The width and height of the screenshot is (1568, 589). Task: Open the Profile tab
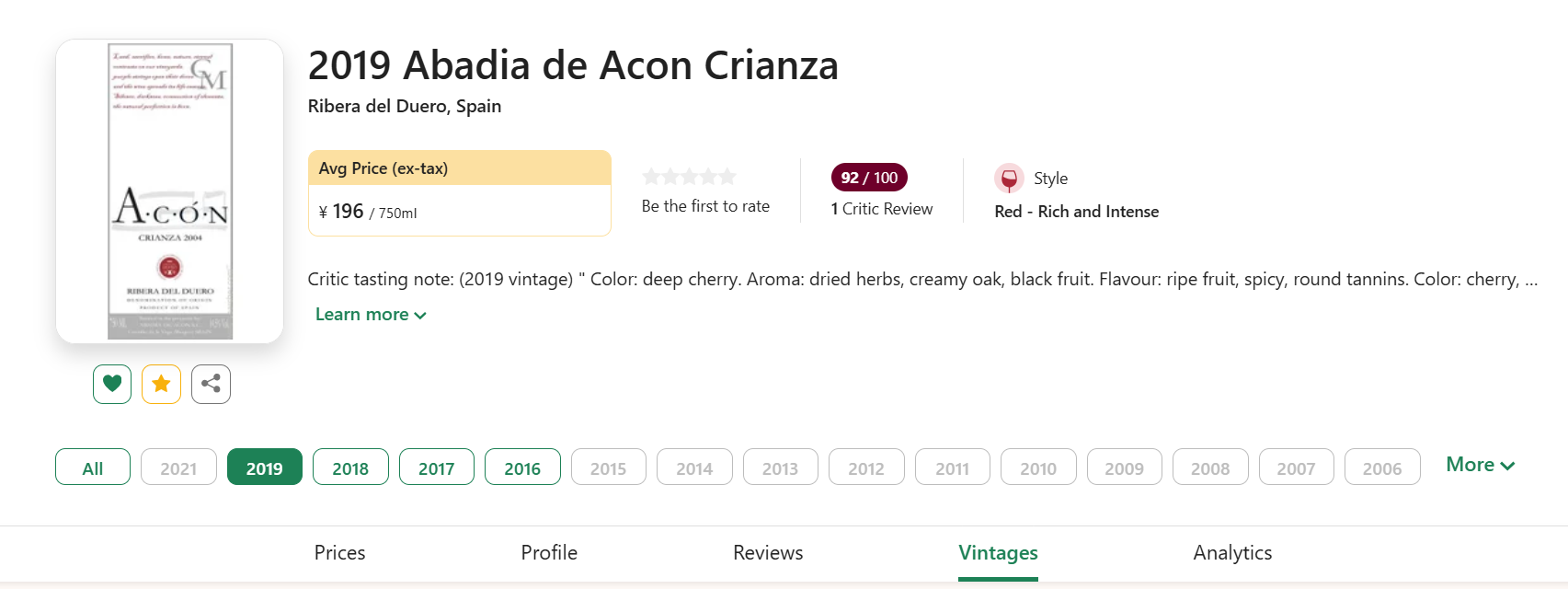pos(549,553)
